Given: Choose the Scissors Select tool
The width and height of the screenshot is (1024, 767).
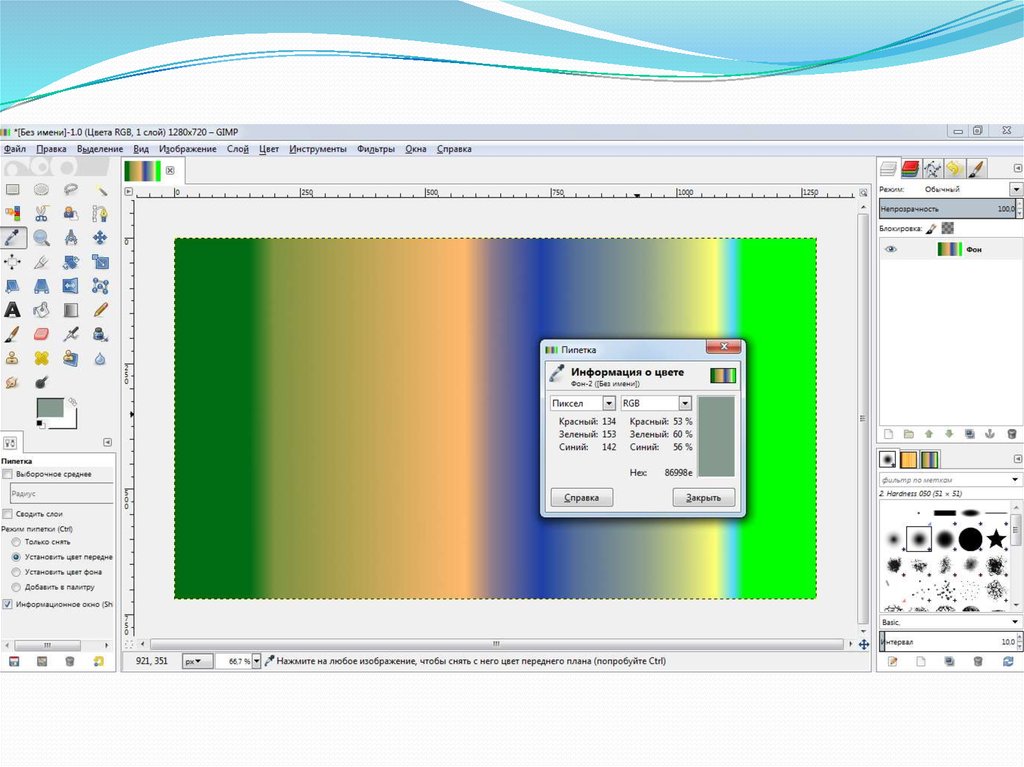Looking at the screenshot, I should click(x=42, y=214).
